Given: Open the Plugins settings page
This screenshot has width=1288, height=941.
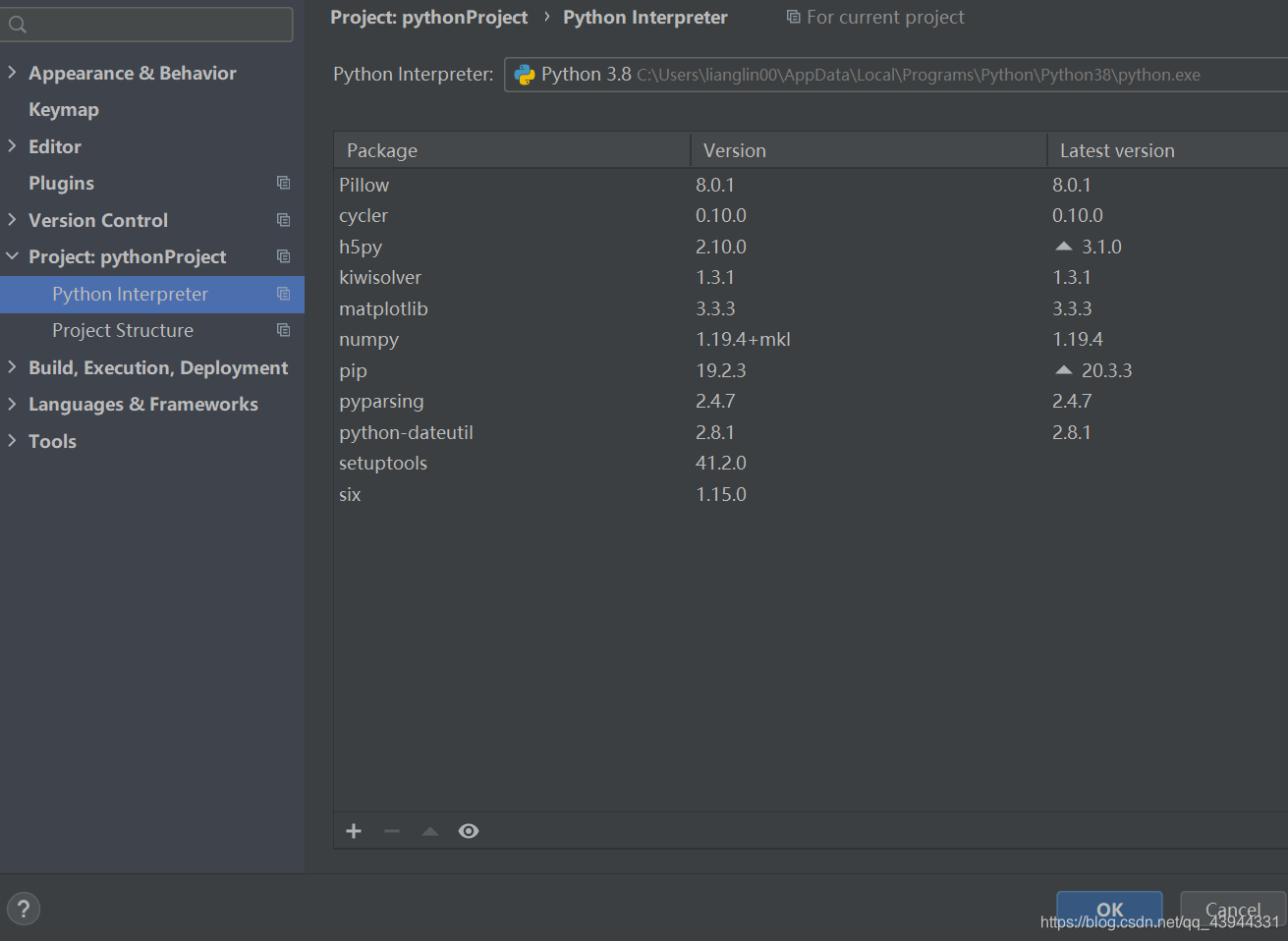Looking at the screenshot, I should [x=61, y=184].
